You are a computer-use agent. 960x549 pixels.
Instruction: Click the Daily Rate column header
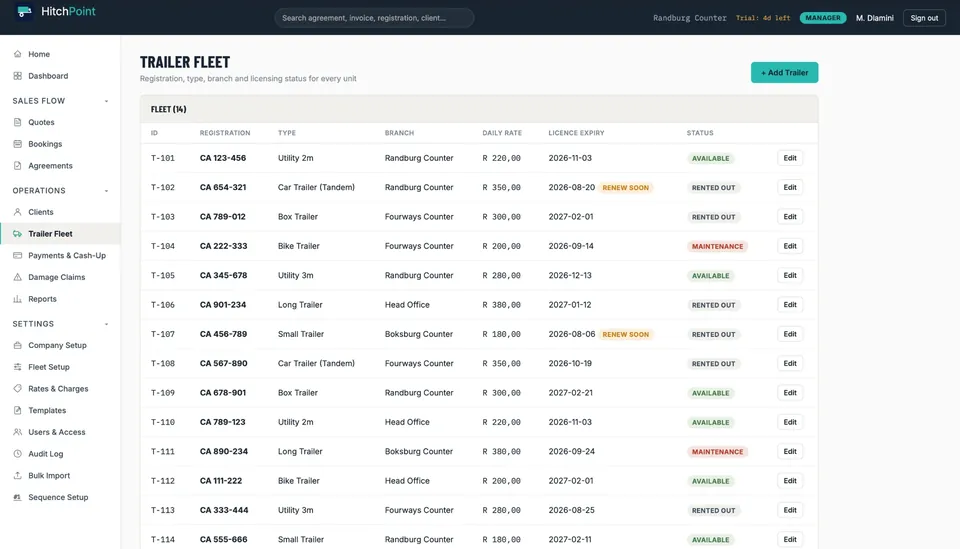502,133
